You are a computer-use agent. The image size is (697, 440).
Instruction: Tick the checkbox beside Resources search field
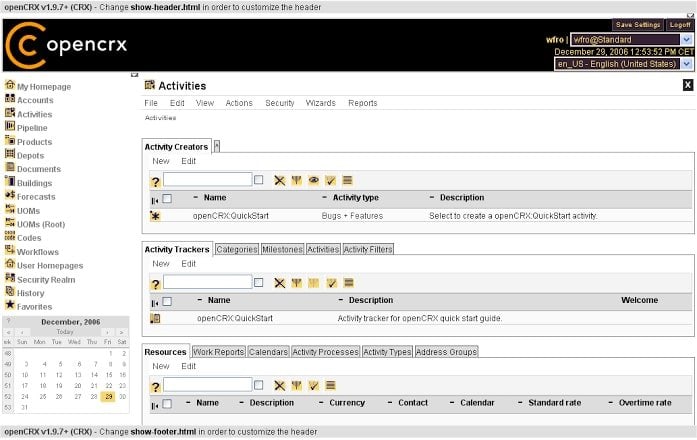258,385
